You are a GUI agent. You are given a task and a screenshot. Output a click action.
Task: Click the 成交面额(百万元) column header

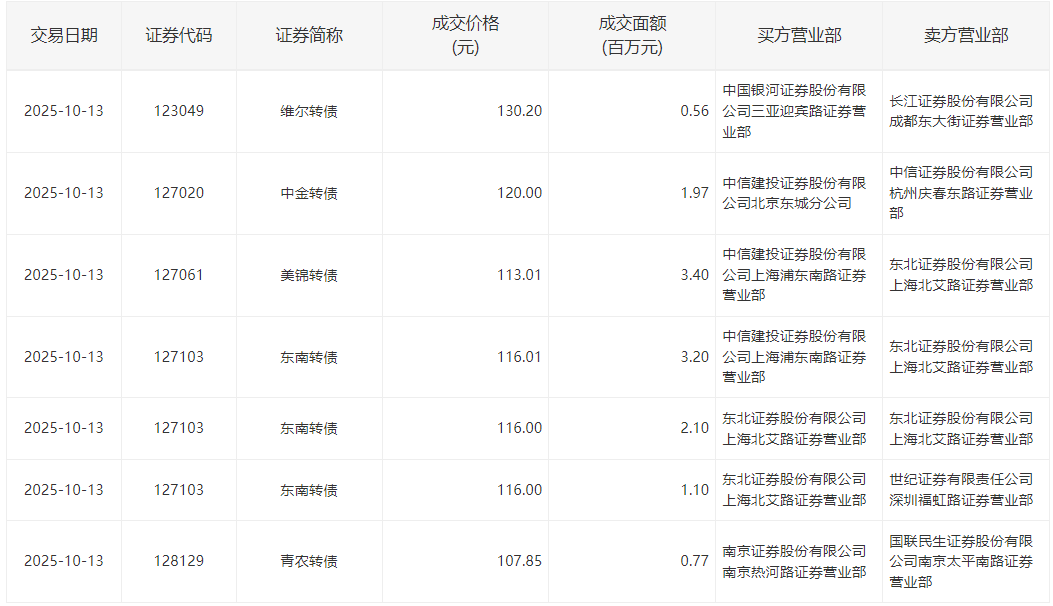632,36
